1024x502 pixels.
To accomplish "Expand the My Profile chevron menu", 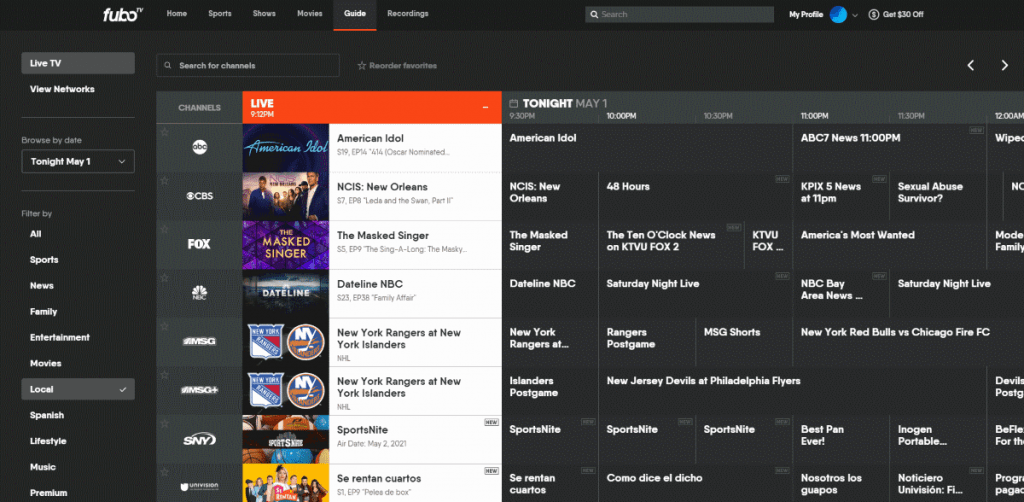I will pos(855,15).
